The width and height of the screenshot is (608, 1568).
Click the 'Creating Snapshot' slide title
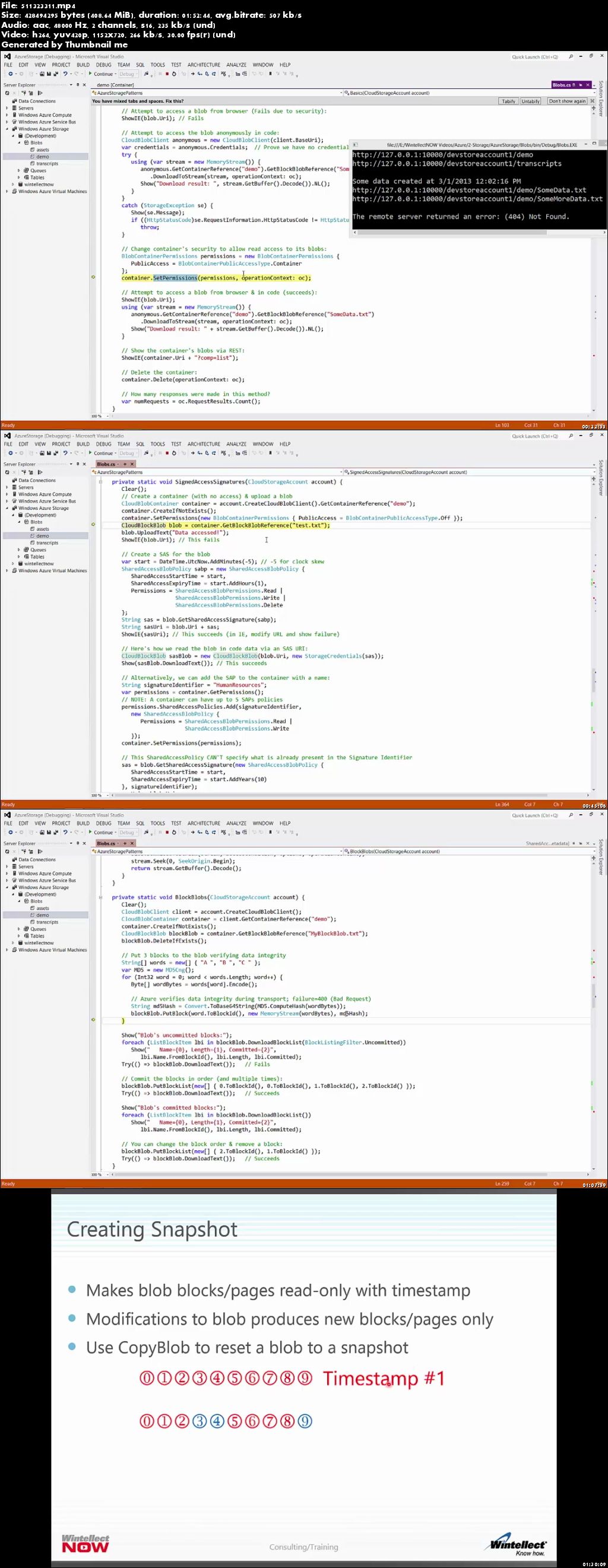[x=151, y=1229]
